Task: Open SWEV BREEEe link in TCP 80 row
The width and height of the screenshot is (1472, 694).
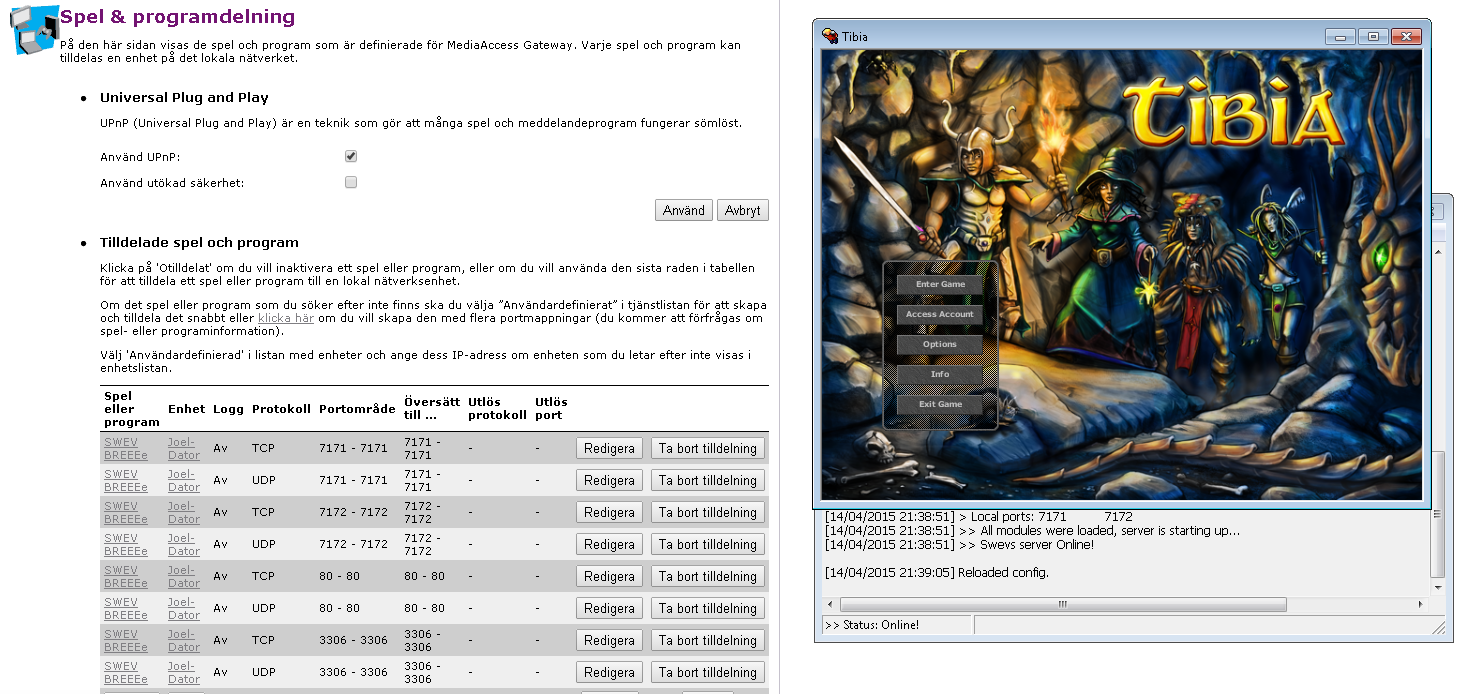Action: 126,576
